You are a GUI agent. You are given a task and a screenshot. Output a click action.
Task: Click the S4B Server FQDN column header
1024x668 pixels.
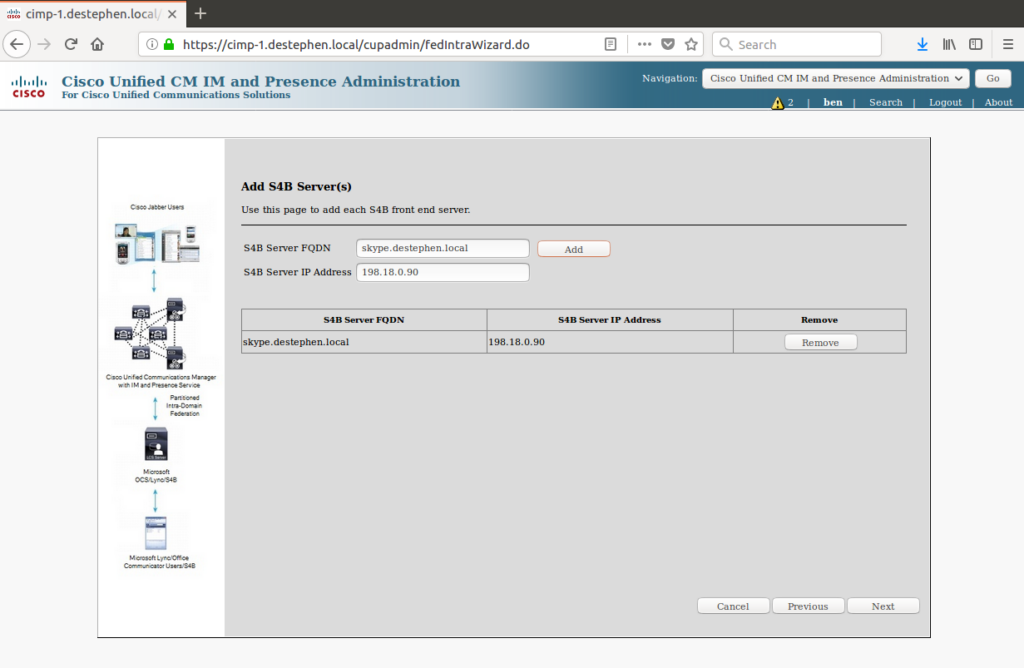click(x=364, y=320)
